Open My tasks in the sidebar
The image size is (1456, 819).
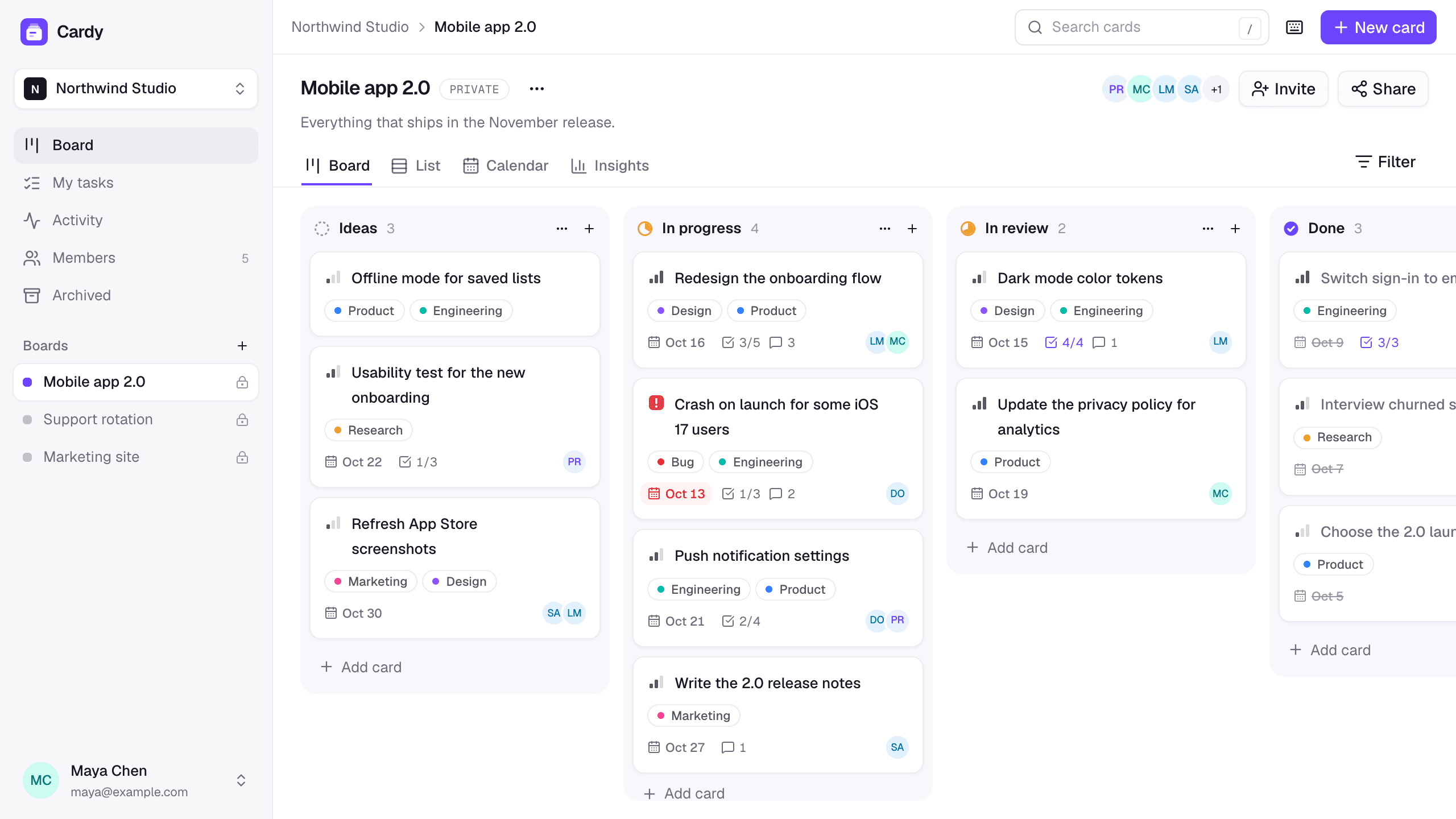[136, 183]
